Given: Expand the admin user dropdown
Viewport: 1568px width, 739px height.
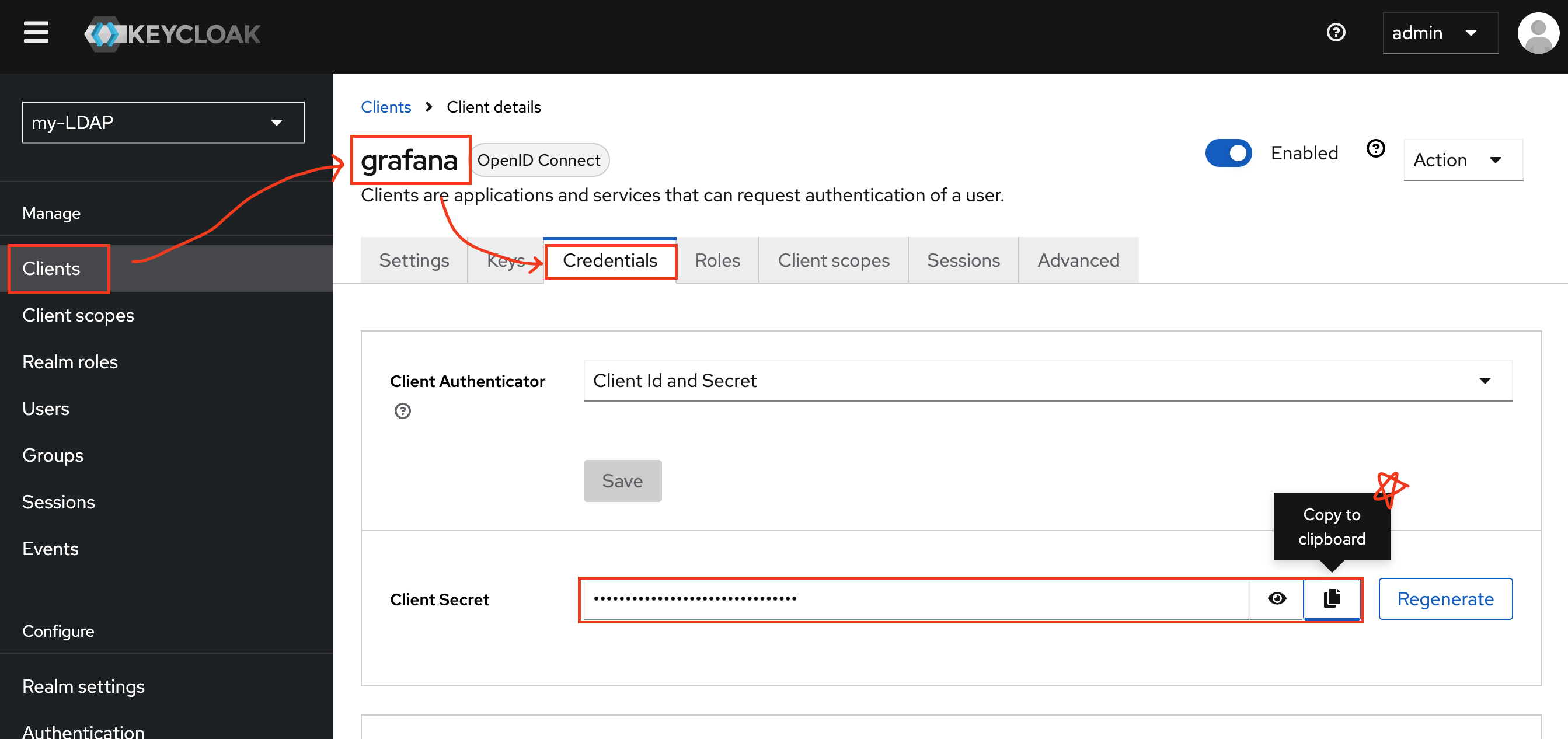Looking at the screenshot, I should pos(1440,33).
